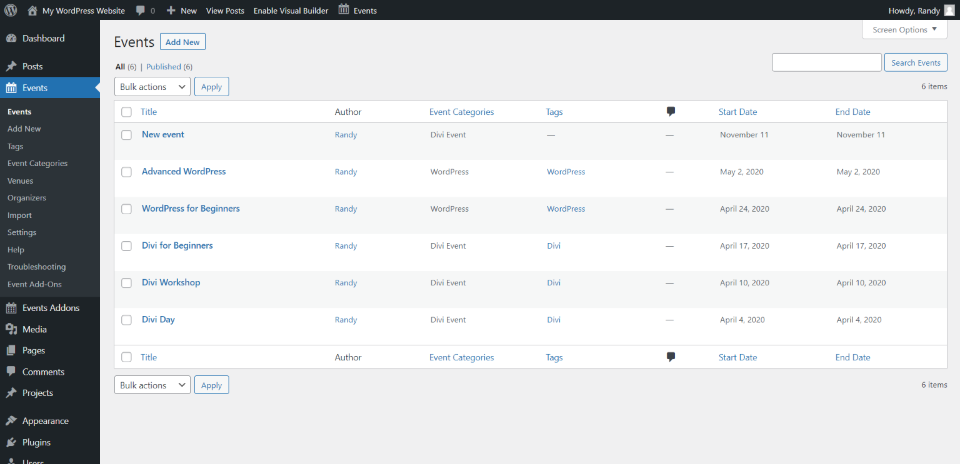Click the comments column icon in table footer
This screenshot has height=464, width=960.
671,357
